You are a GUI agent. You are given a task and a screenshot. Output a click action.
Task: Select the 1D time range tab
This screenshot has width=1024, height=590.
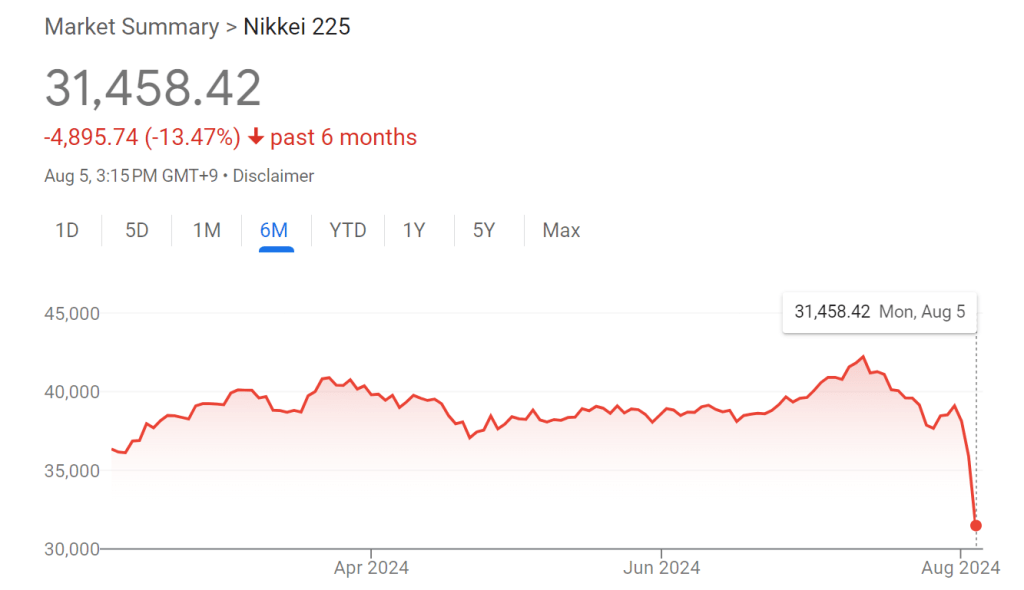pos(67,231)
